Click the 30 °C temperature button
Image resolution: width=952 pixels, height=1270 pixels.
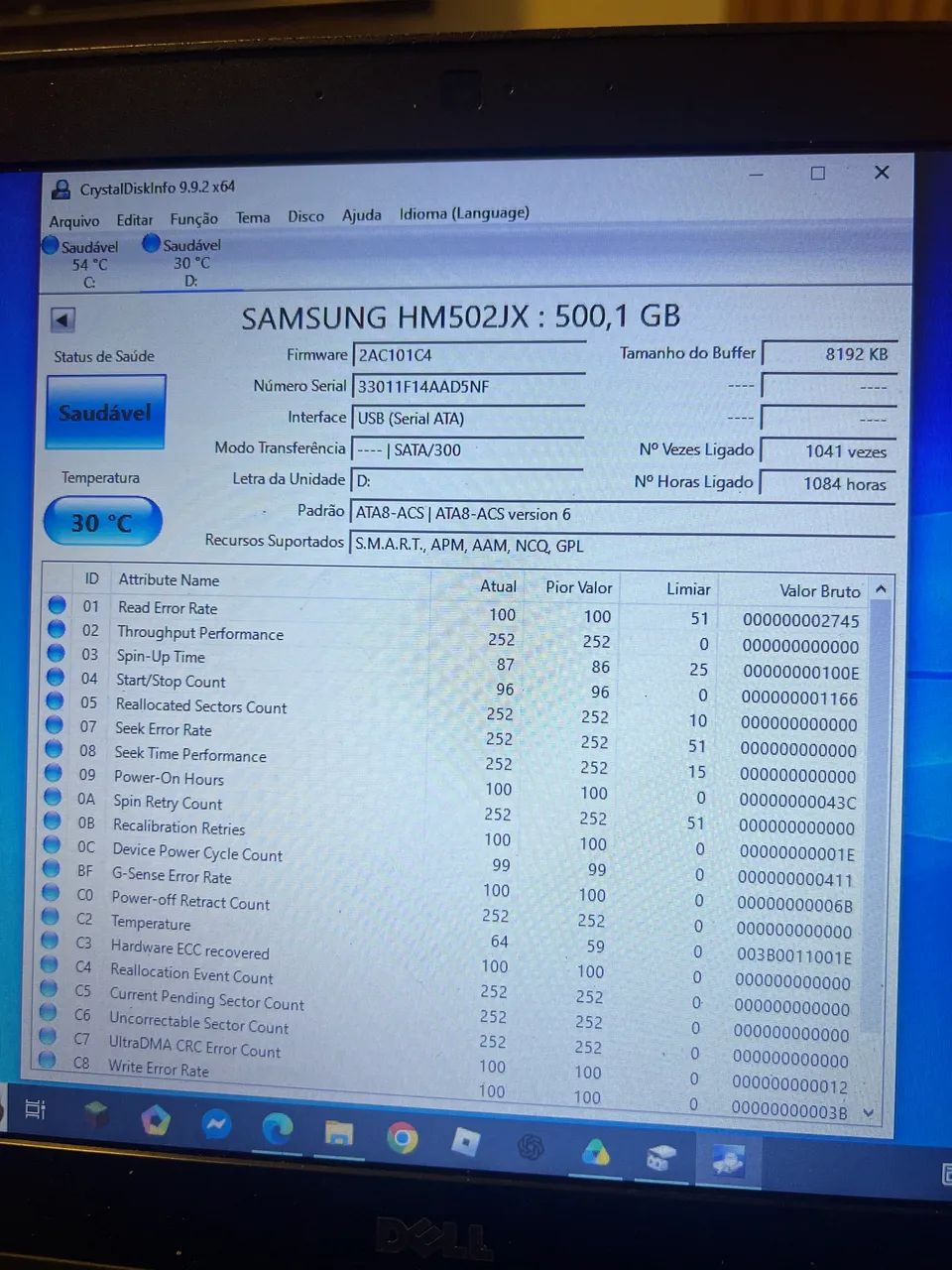[102, 522]
